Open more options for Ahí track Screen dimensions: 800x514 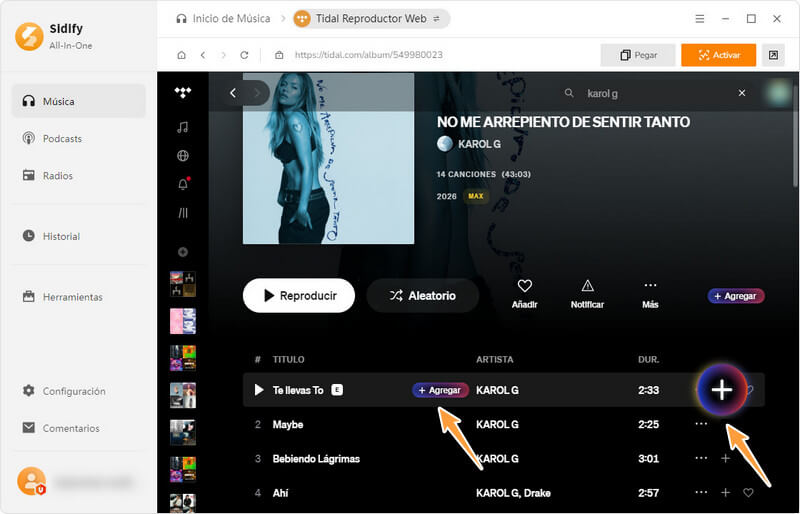point(701,493)
